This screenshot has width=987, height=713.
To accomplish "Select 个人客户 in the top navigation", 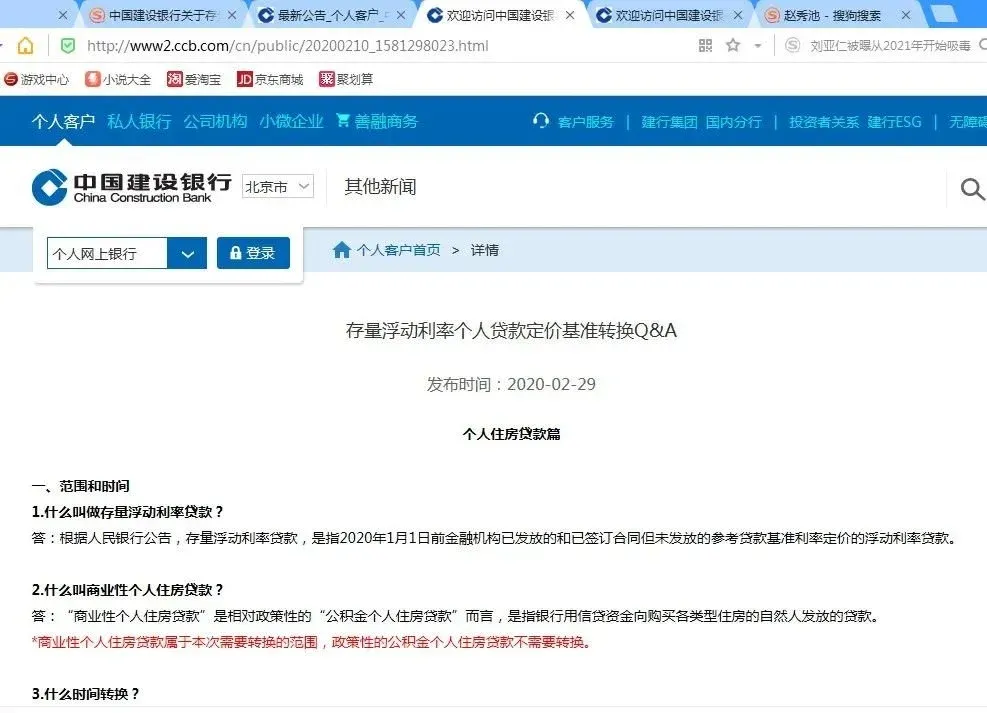I will pyautogui.click(x=63, y=121).
